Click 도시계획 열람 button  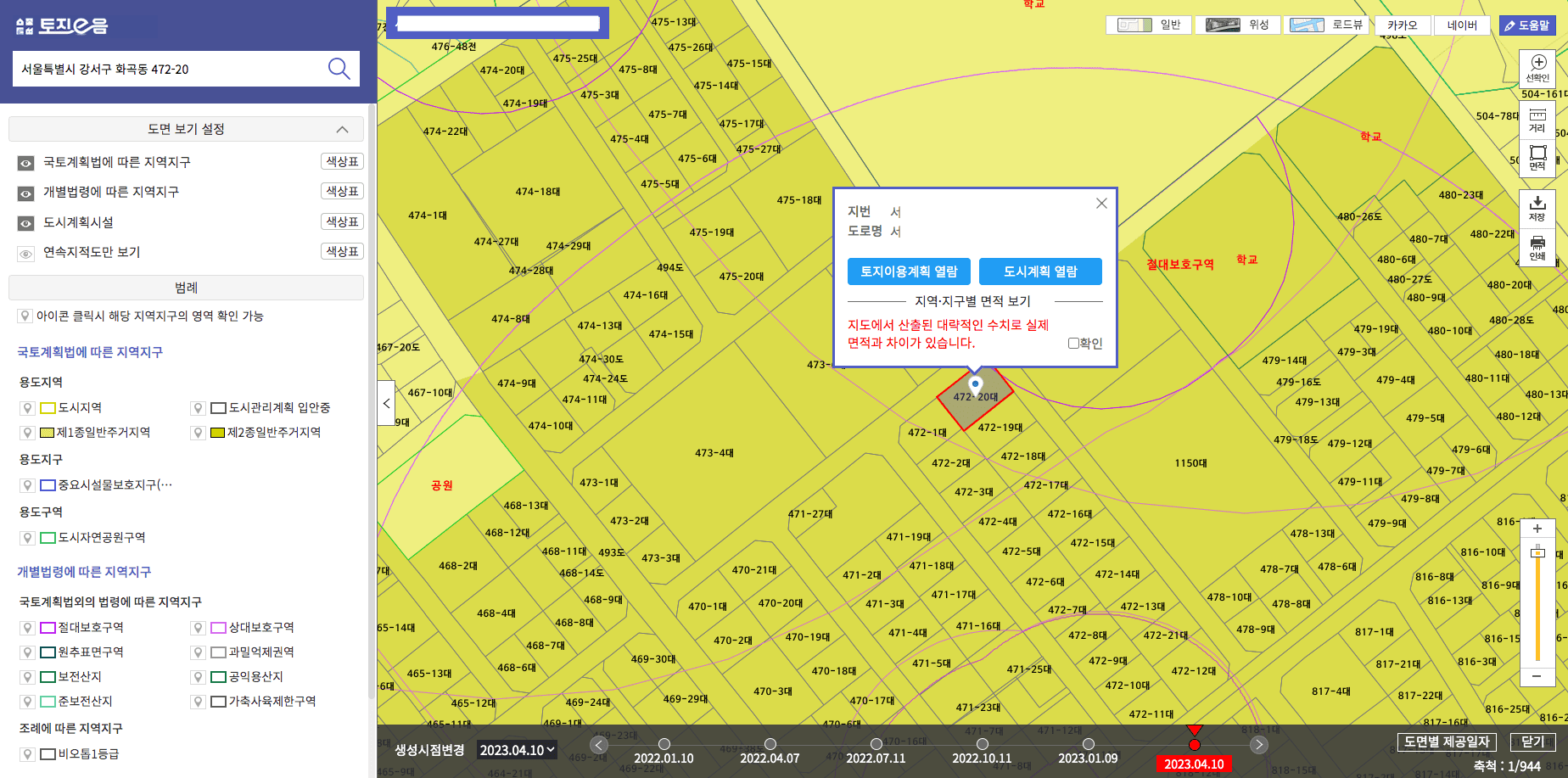pyautogui.click(x=1040, y=271)
